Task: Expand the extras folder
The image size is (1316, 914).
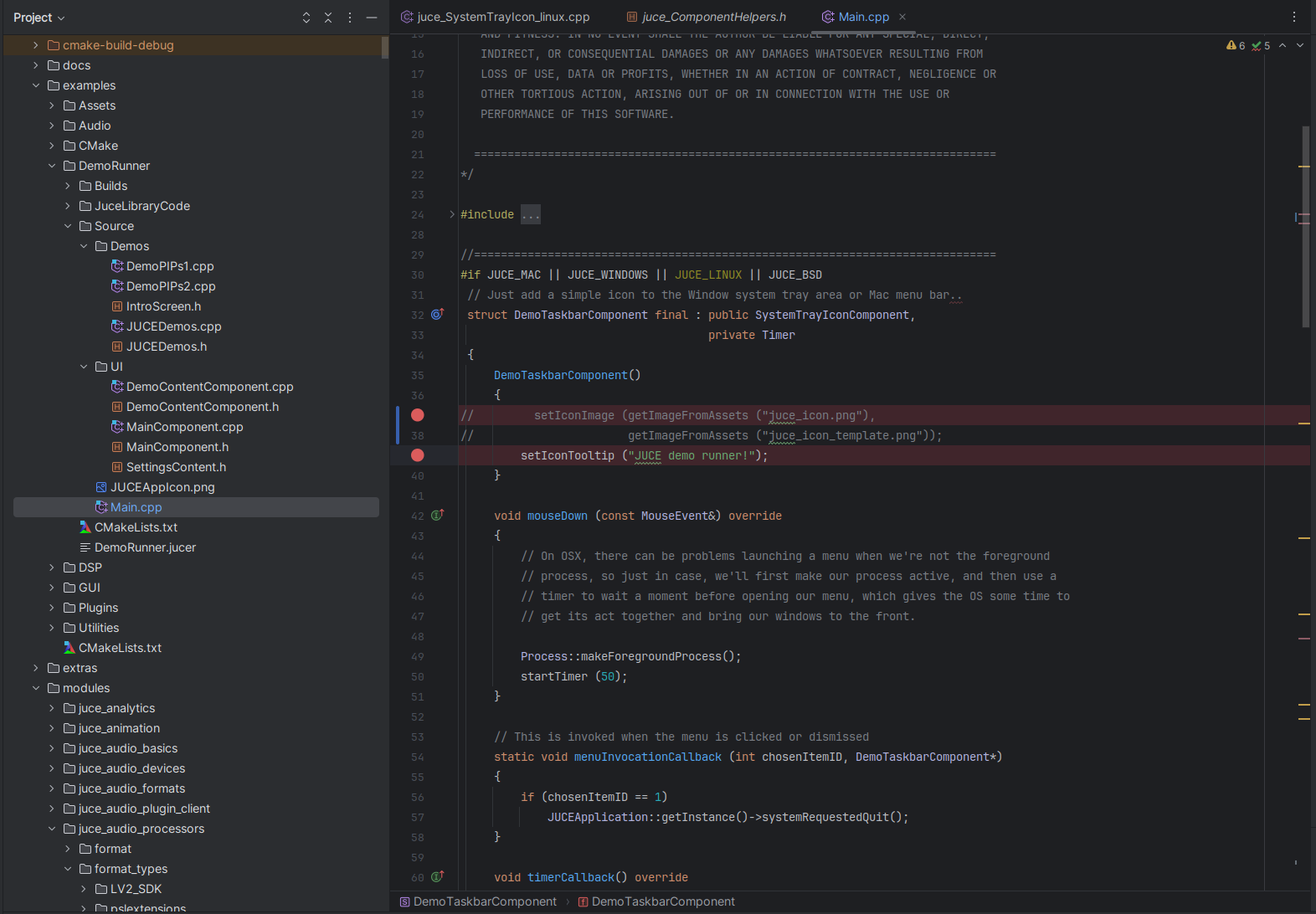Action: pyautogui.click(x=36, y=668)
